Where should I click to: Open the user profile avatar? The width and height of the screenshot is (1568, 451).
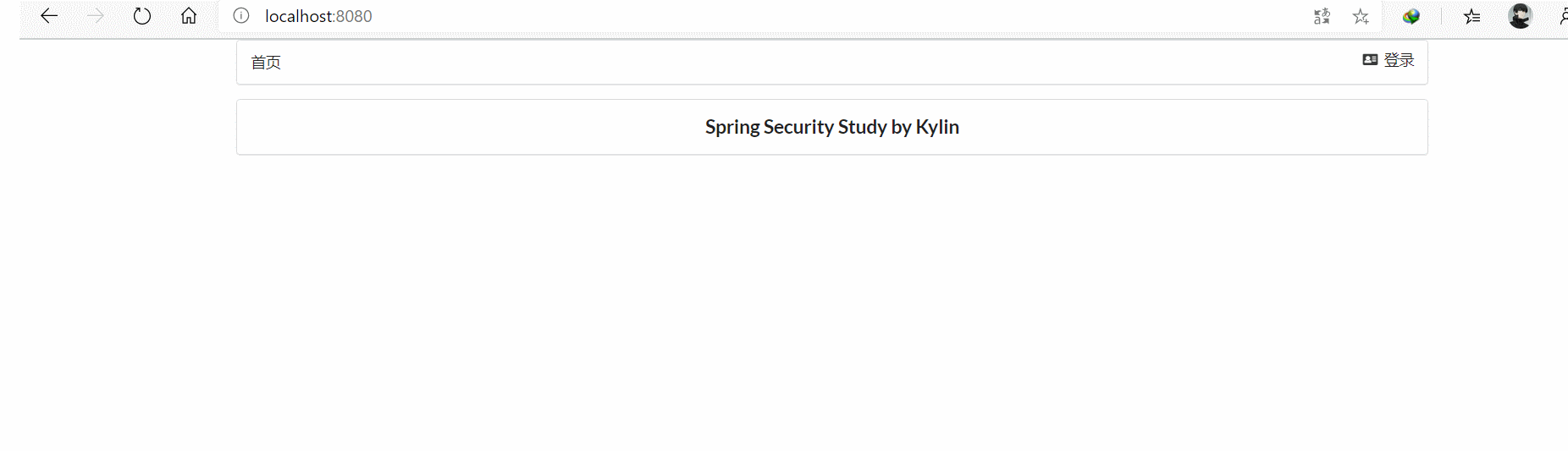point(1520,16)
